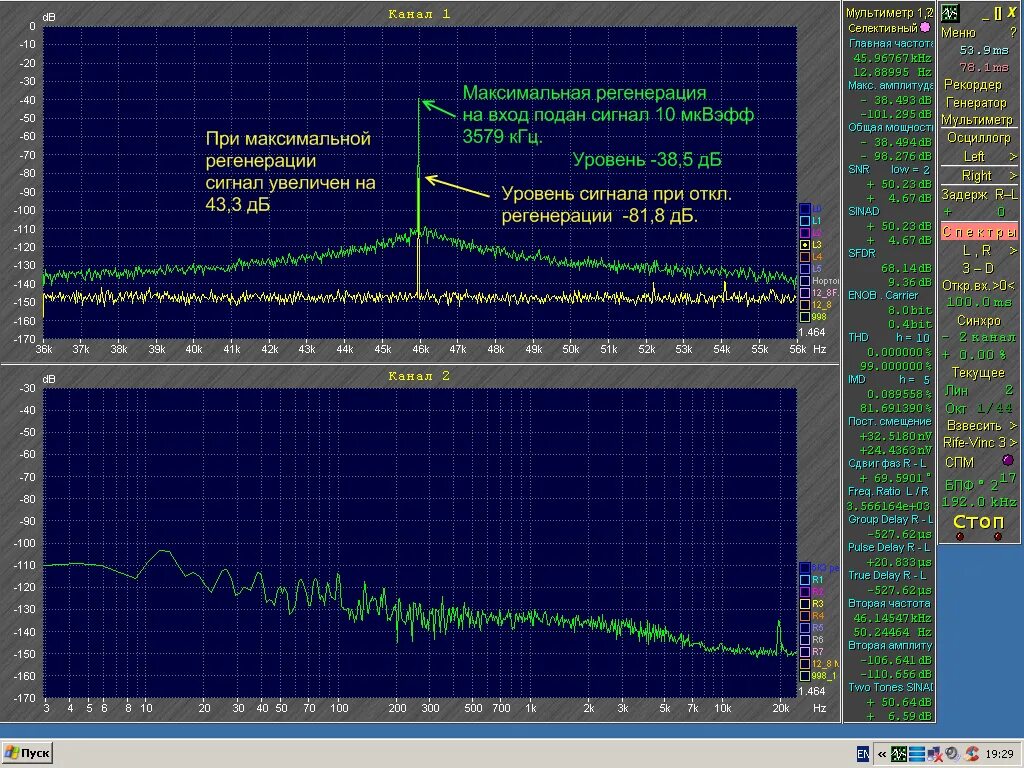Toggle the purple СПМ indicator light

tap(1008, 460)
